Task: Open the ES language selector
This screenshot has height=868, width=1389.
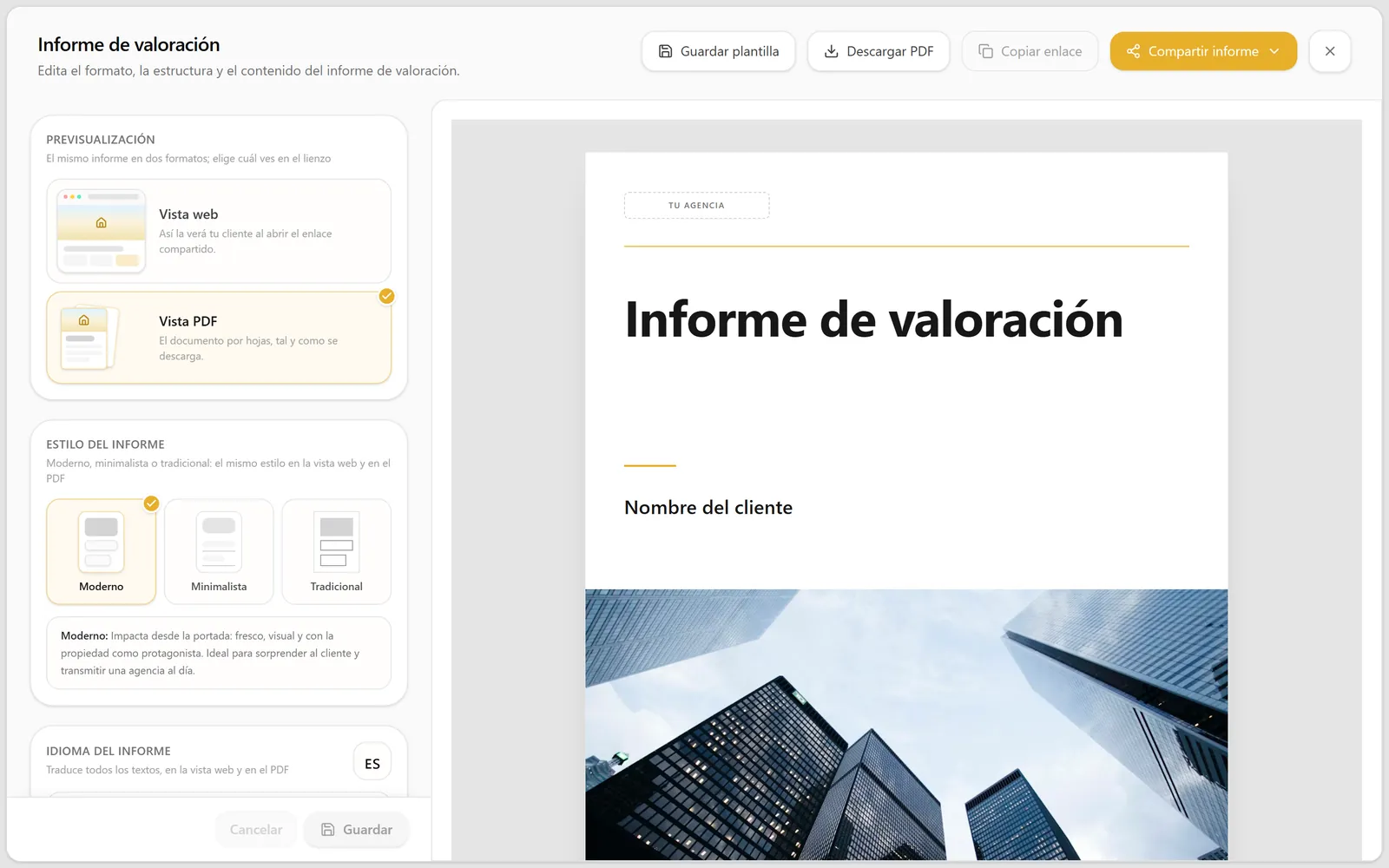Action: pyautogui.click(x=372, y=763)
